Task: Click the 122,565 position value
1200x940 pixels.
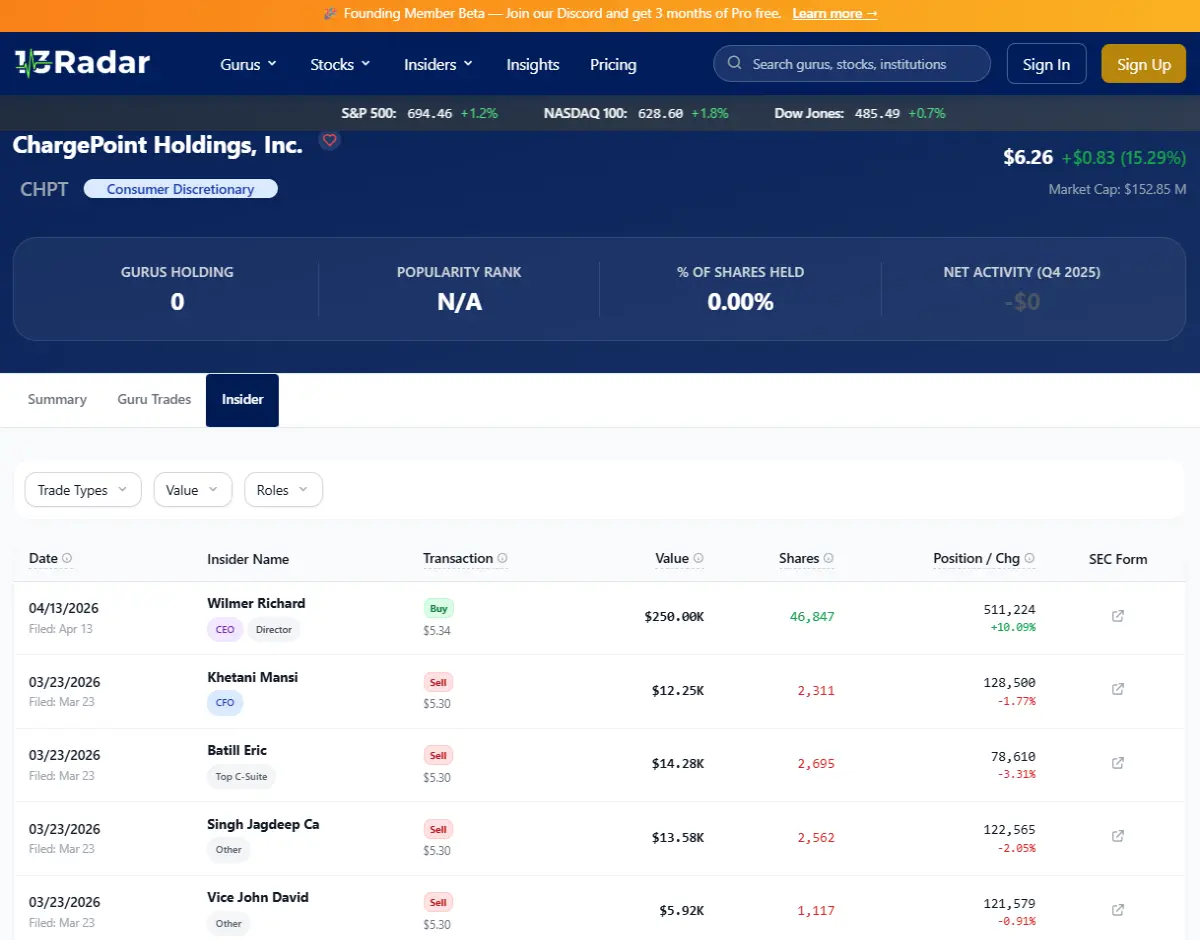Action: tap(1010, 829)
